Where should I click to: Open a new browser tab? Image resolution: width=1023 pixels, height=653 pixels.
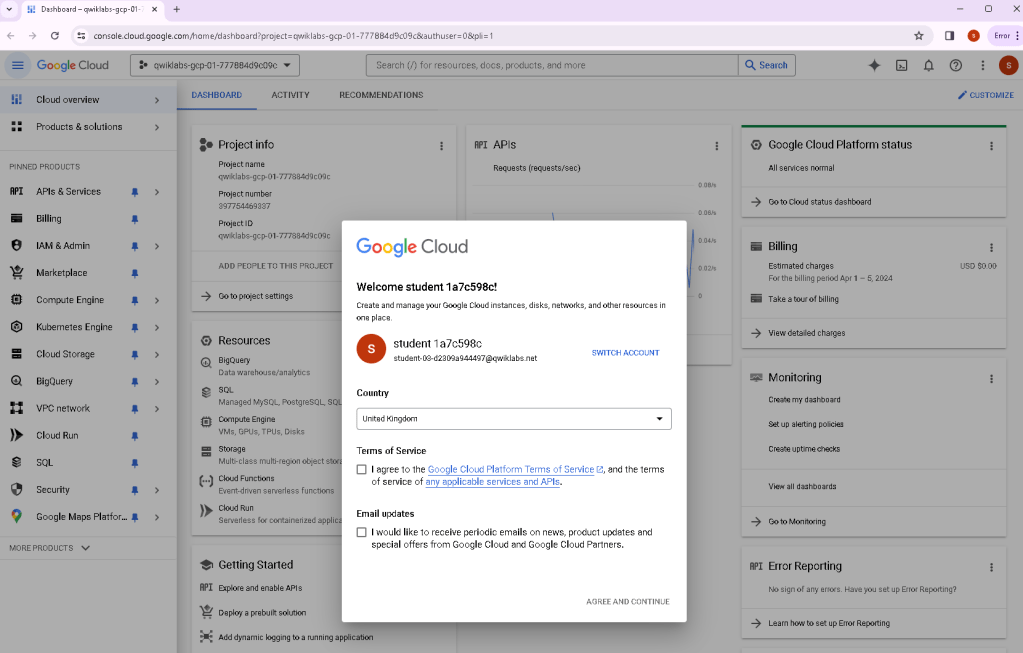click(177, 9)
